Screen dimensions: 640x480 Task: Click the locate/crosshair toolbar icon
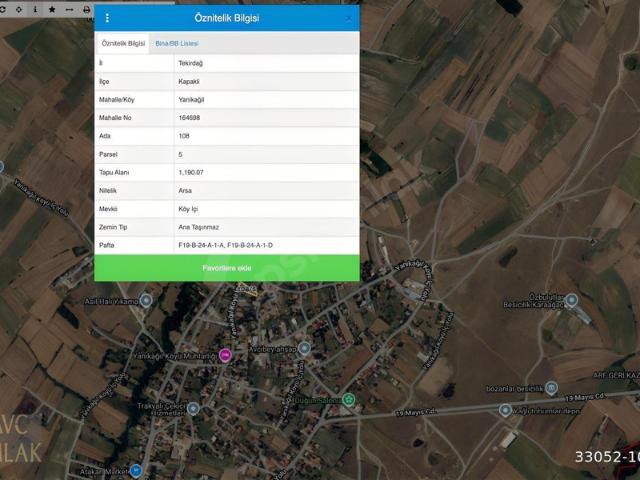click(x=19, y=9)
